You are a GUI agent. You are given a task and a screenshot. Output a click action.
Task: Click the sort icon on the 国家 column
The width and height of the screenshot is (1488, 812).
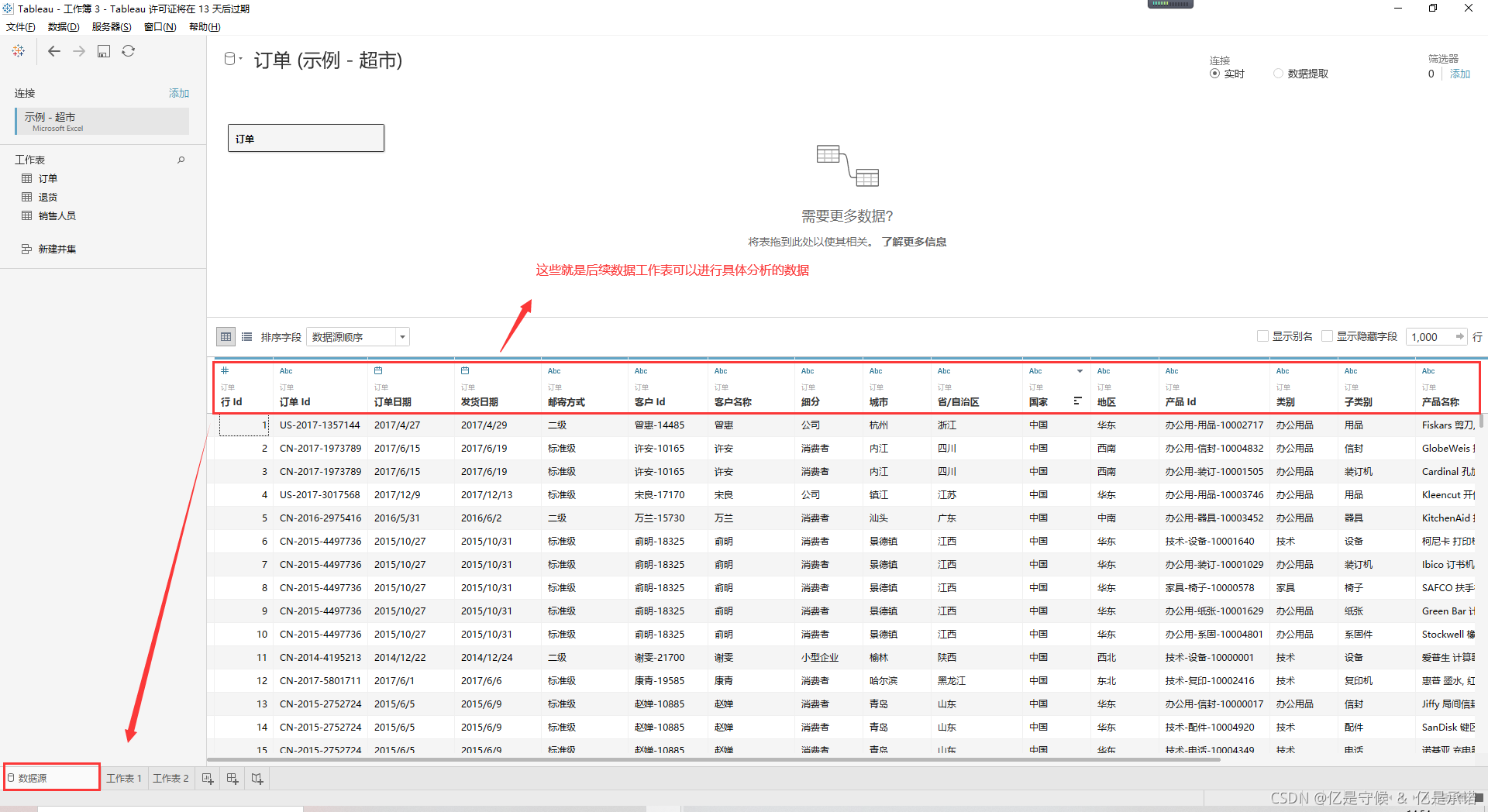(x=1077, y=401)
